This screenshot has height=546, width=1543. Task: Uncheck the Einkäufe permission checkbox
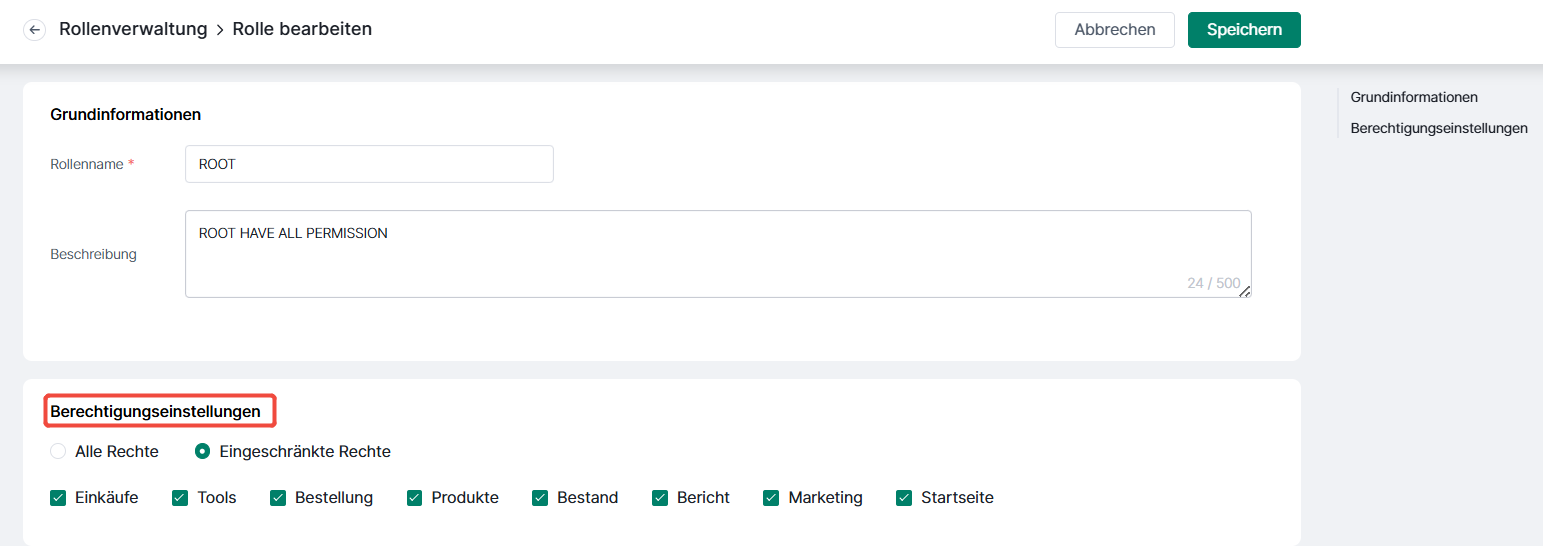coord(58,498)
